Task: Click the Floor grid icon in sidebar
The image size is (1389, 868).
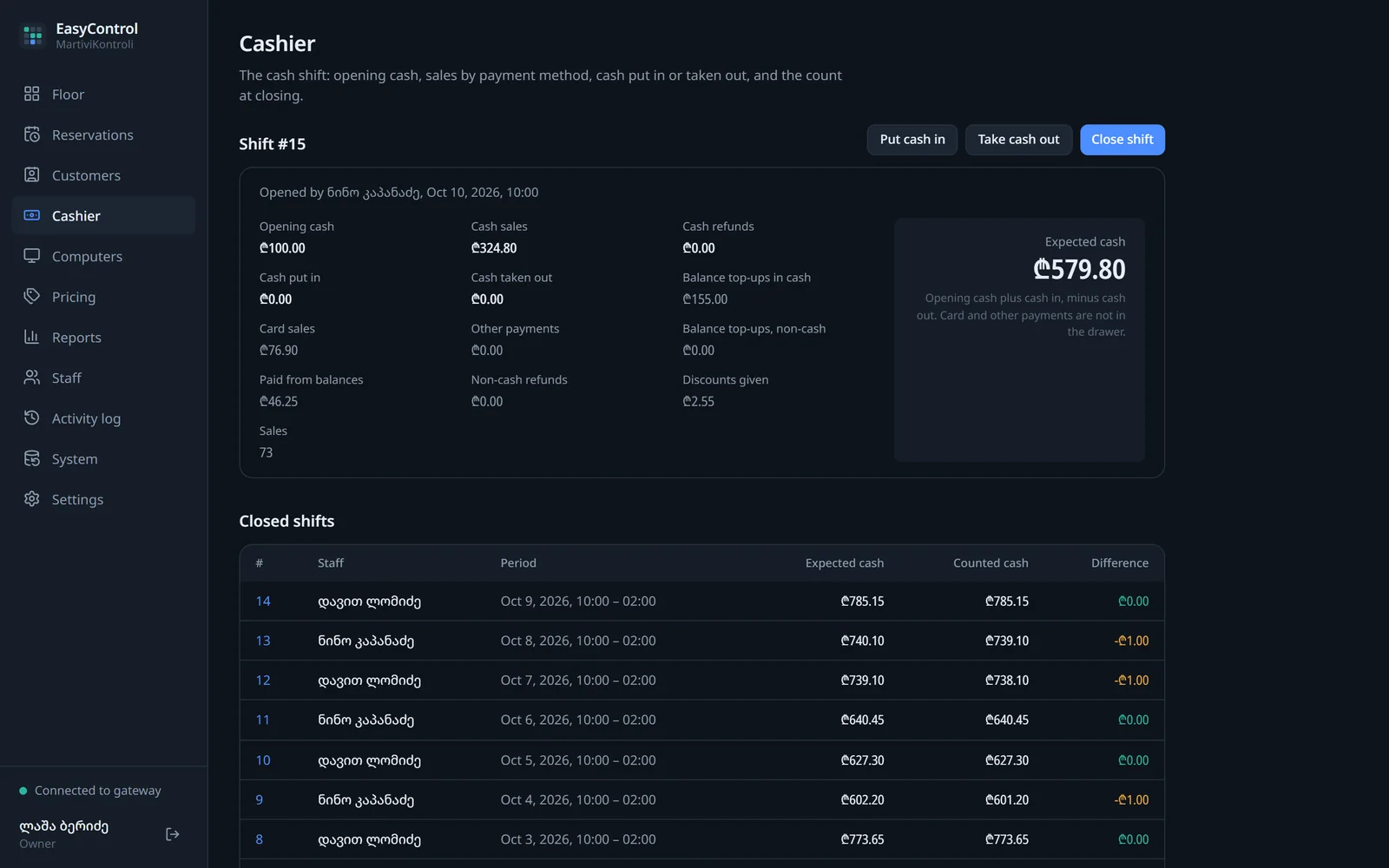Action: (32, 94)
